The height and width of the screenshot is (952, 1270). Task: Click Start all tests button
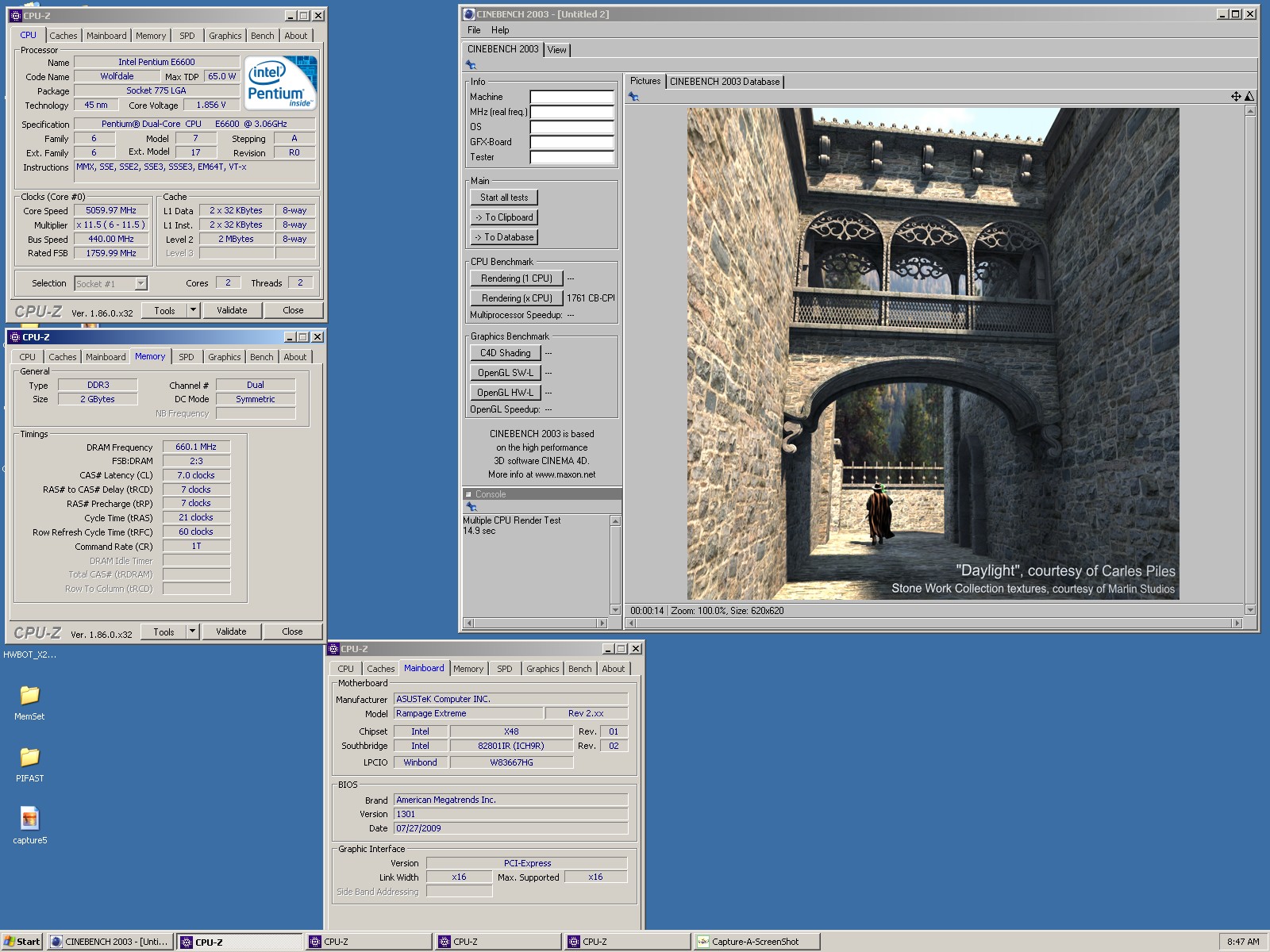tap(504, 198)
